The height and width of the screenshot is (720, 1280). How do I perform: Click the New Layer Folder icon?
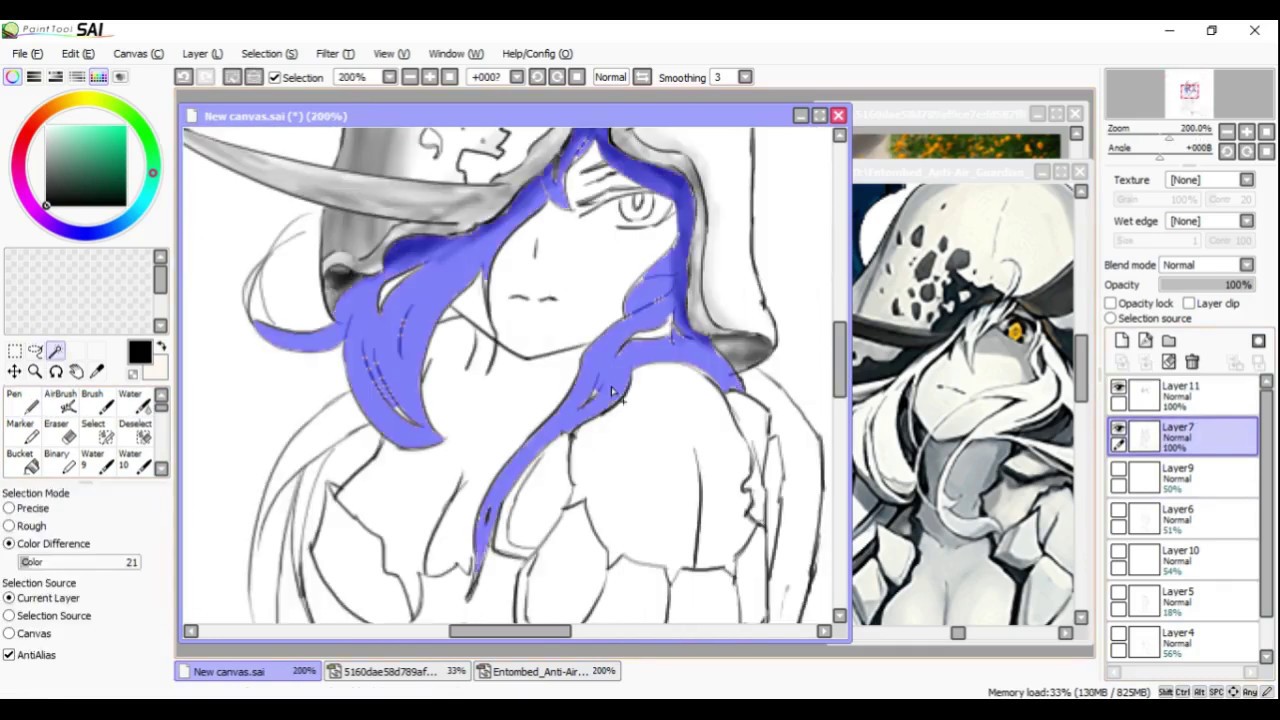pyautogui.click(x=1168, y=341)
